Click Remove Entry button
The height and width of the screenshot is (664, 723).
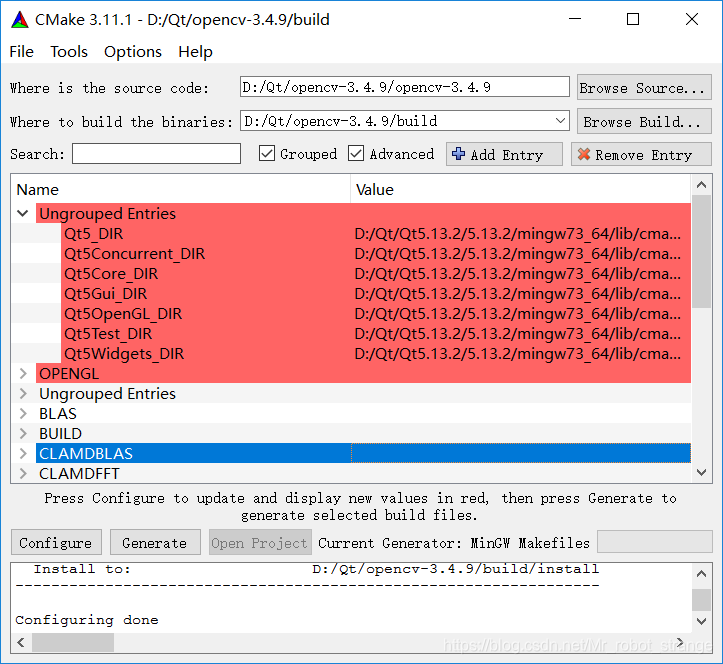(x=641, y=154)
